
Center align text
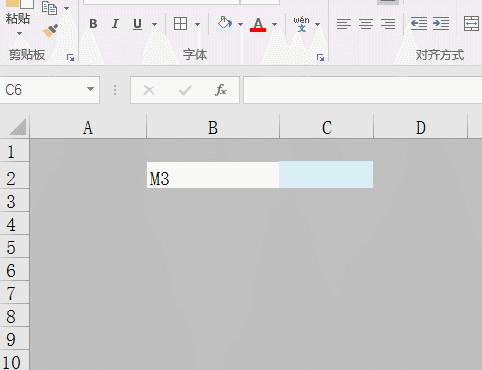tap(366, 24)
